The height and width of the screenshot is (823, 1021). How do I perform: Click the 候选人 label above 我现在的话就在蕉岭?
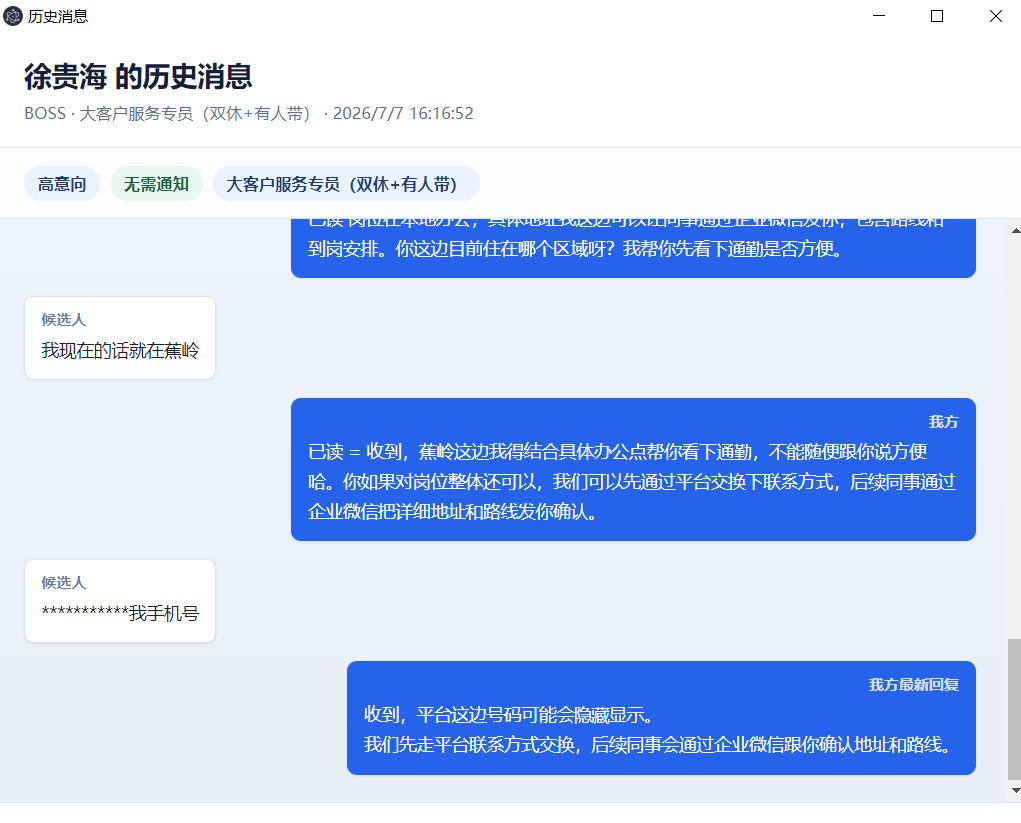[x=63, y=320]
